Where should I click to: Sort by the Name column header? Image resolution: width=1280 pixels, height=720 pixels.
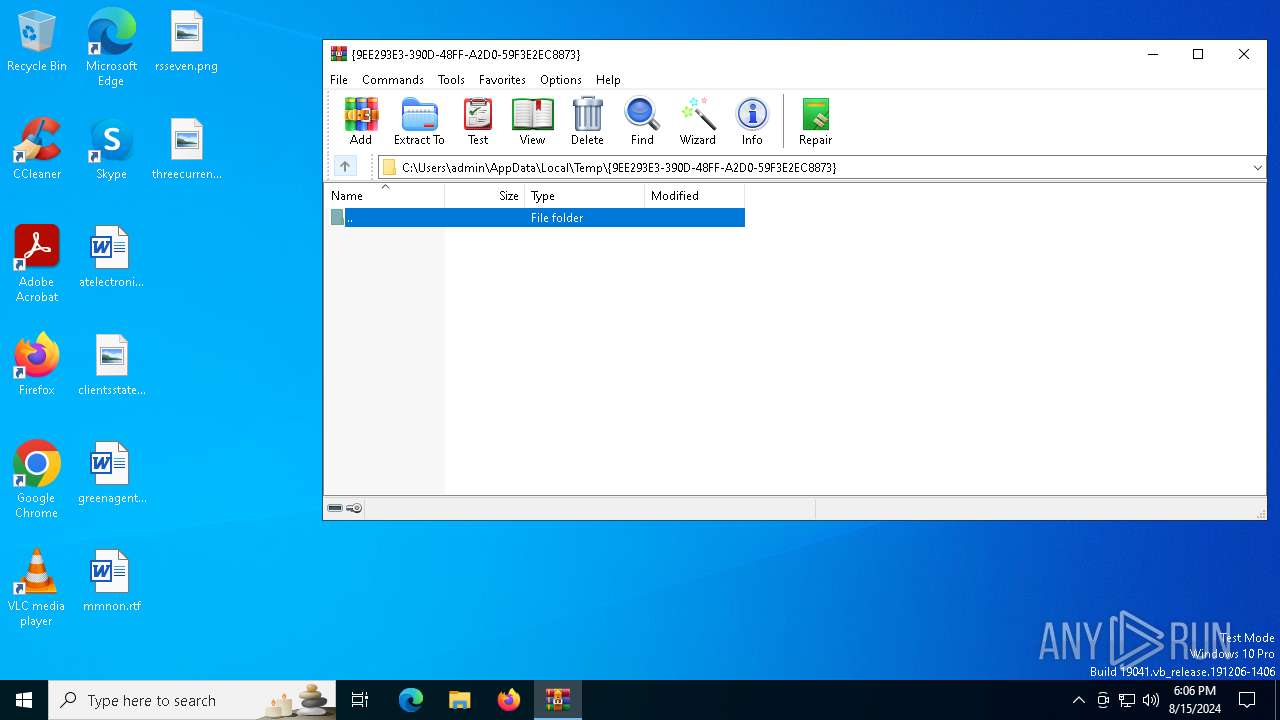[385, 196]
